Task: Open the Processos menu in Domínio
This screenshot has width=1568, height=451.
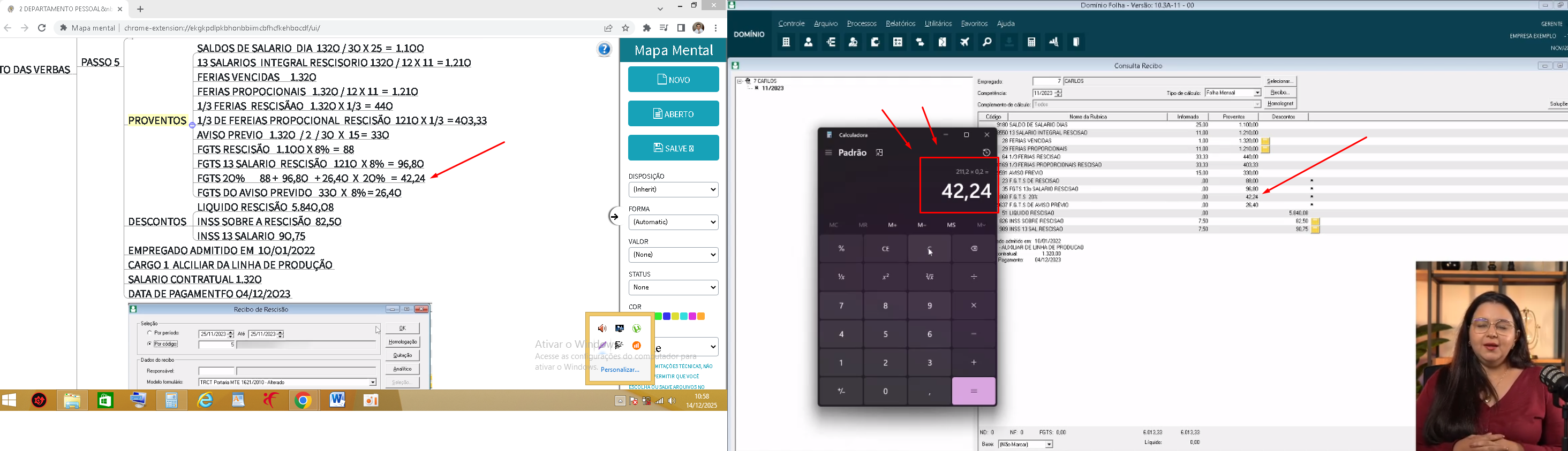Action: coord(862,24)
